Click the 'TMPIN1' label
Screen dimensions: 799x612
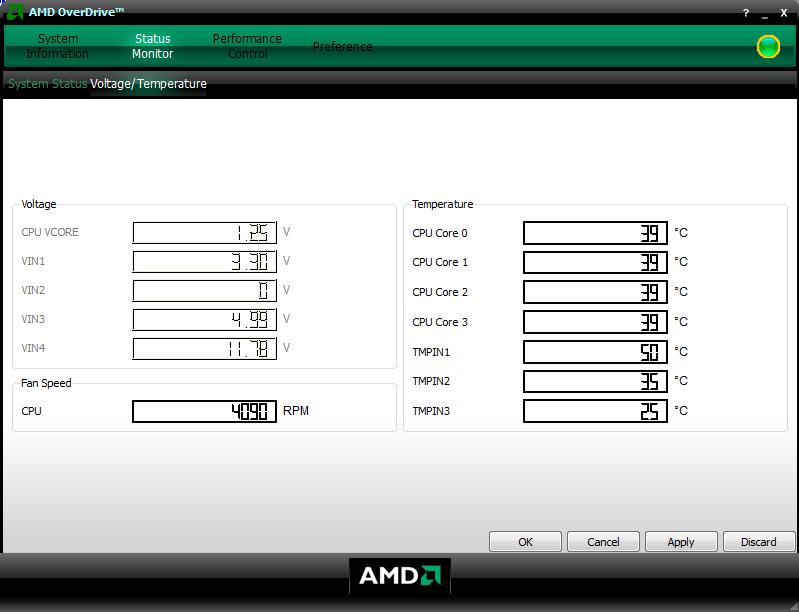tap(431, 353)
